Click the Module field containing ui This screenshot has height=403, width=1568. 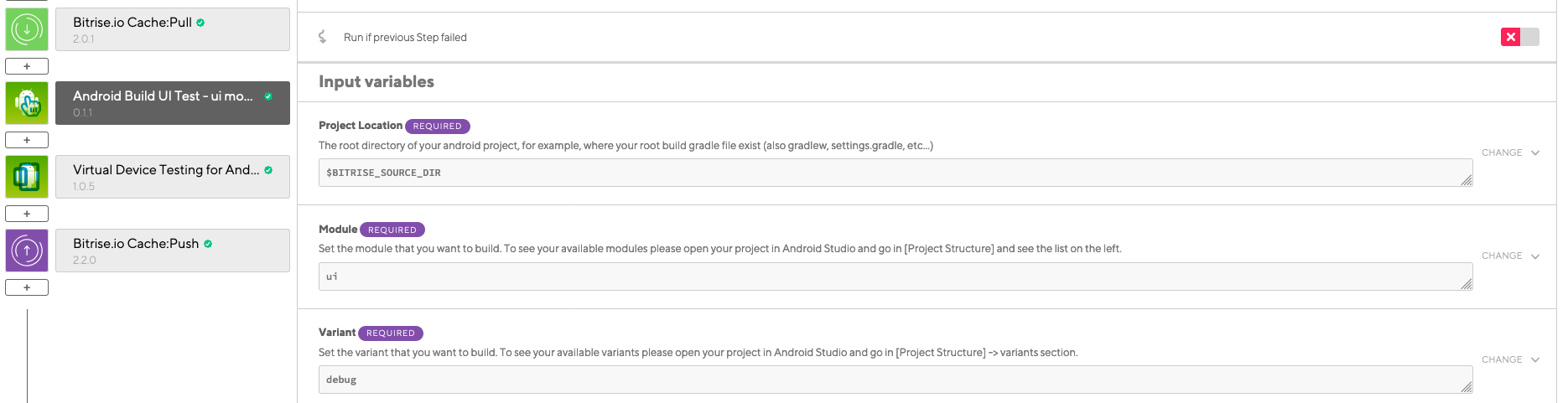(889, 276)
